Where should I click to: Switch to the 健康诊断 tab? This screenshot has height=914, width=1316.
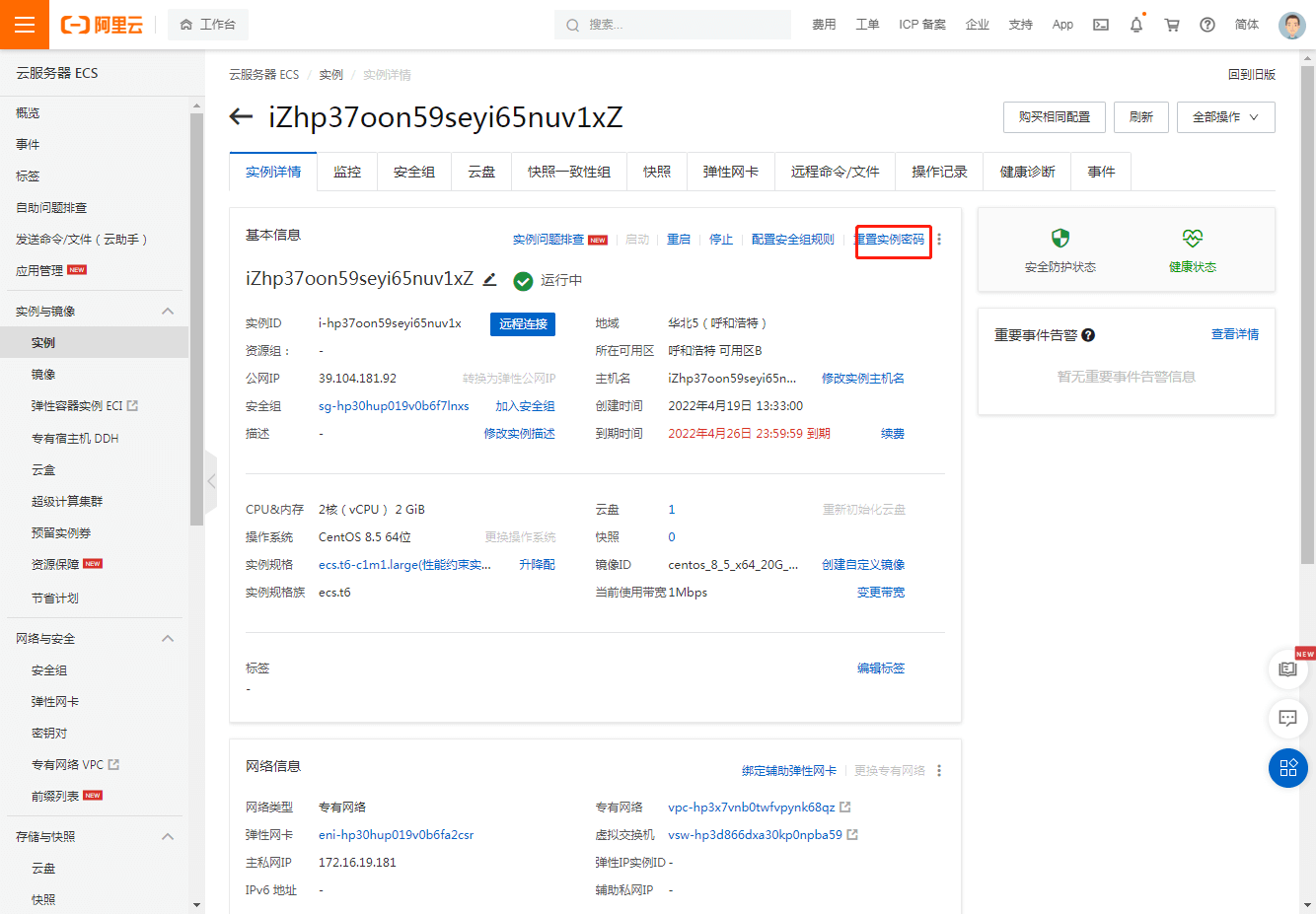[1028, 172]
